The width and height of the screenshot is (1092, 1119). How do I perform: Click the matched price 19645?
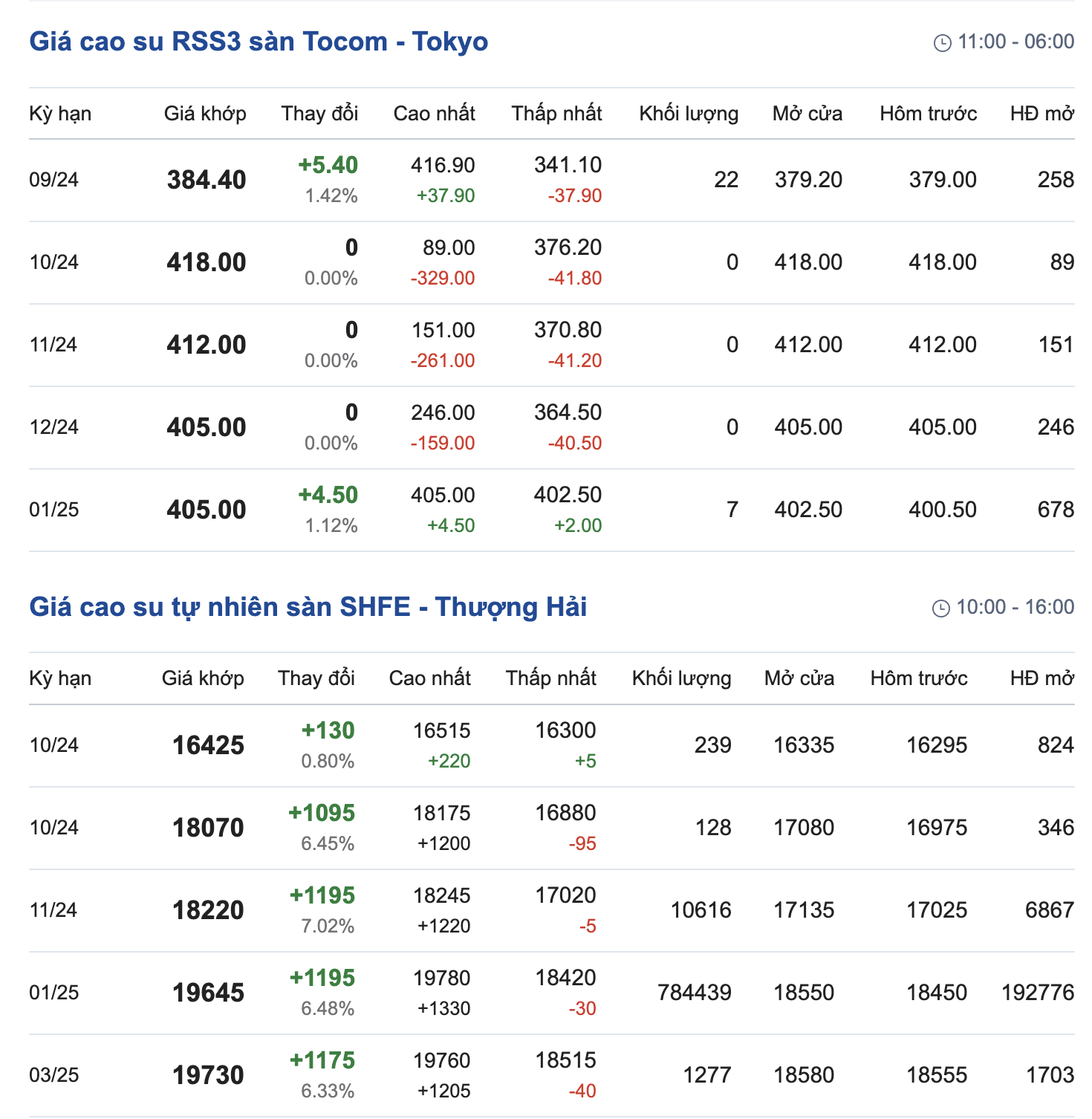(x=208, y=993)
